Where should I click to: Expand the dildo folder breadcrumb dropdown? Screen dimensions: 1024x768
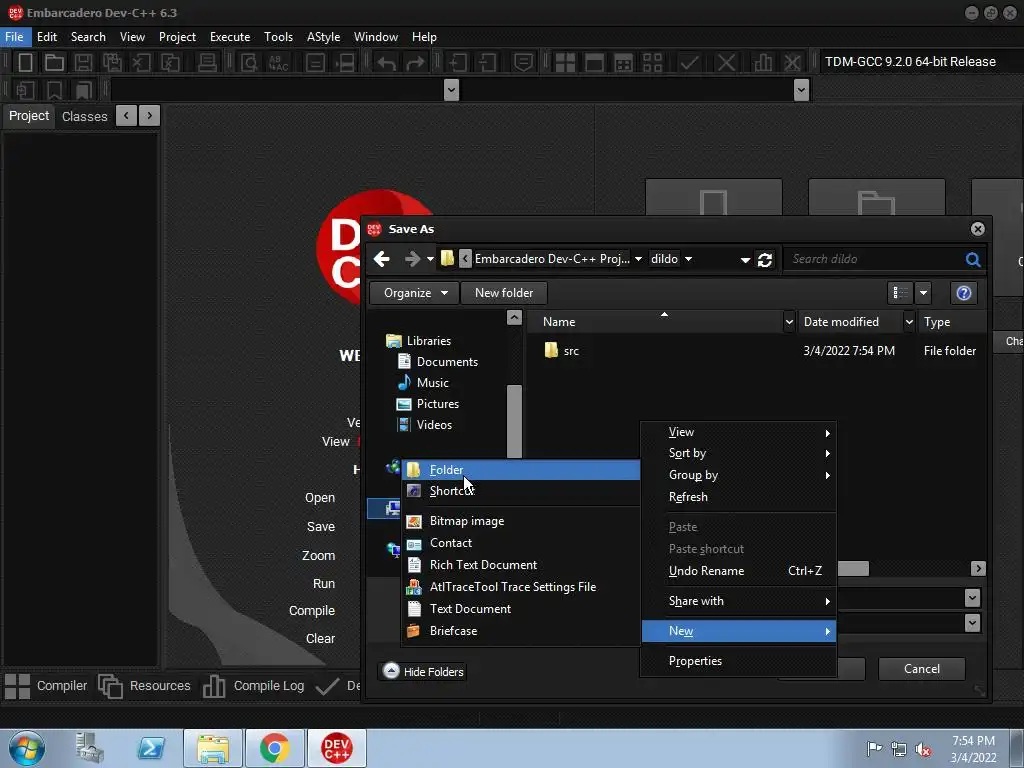pos(688,259)
